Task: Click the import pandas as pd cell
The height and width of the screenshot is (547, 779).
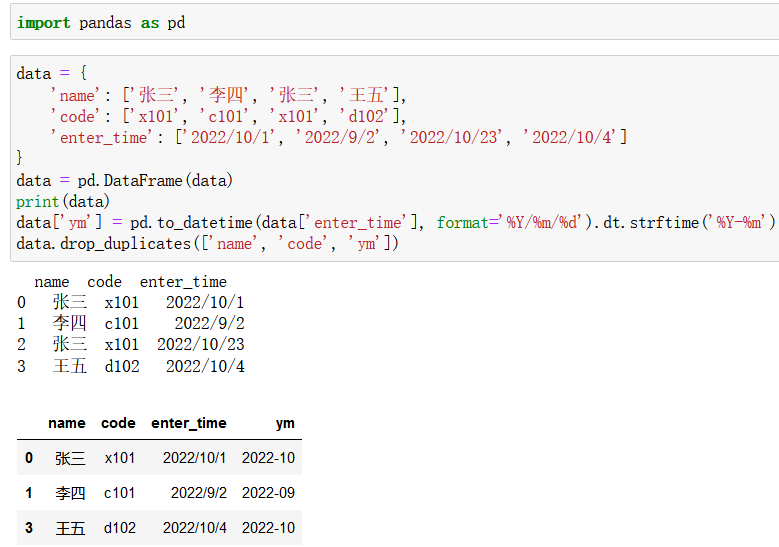Action: click(101, 22)
